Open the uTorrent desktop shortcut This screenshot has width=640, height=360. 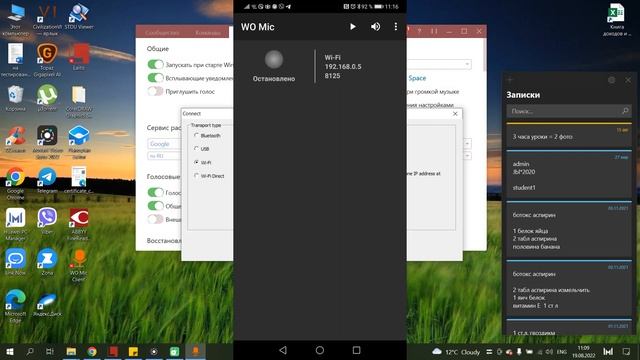[x=47, y=98]
